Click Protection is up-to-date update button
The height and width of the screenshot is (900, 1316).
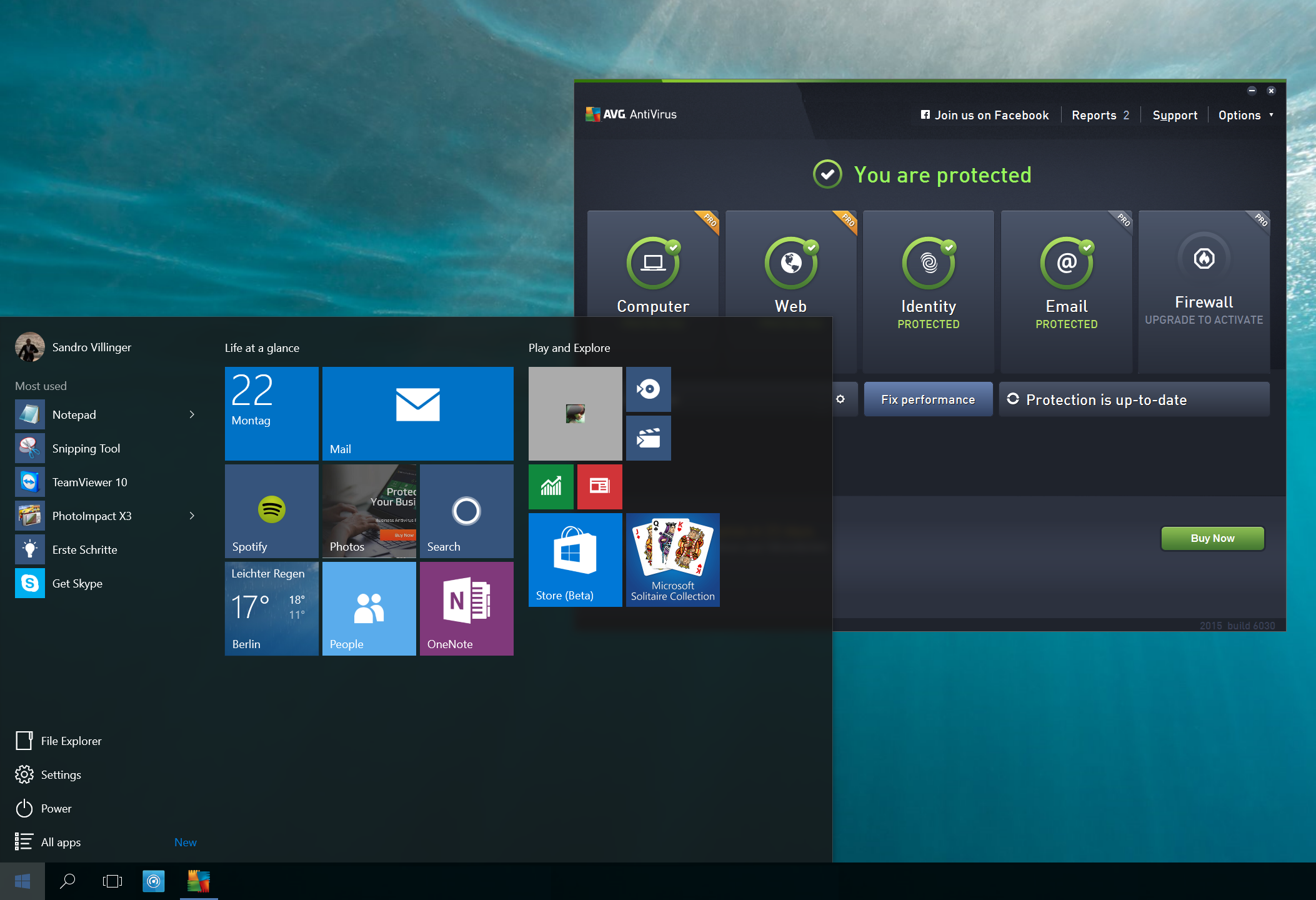coord(1134,399)
